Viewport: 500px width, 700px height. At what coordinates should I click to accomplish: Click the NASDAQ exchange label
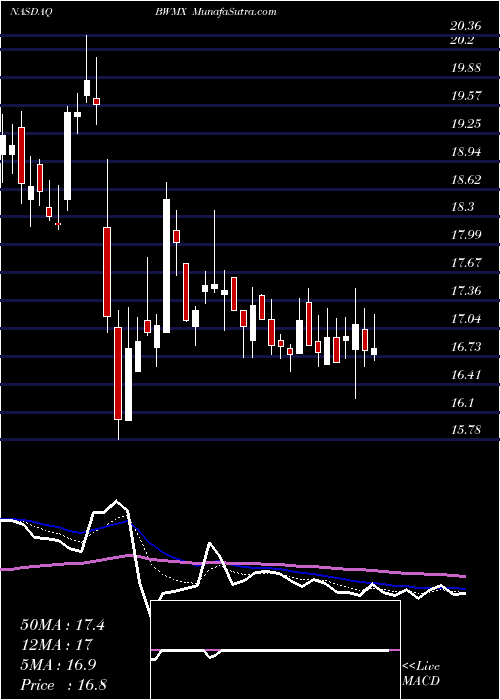[x=29, y=12]
